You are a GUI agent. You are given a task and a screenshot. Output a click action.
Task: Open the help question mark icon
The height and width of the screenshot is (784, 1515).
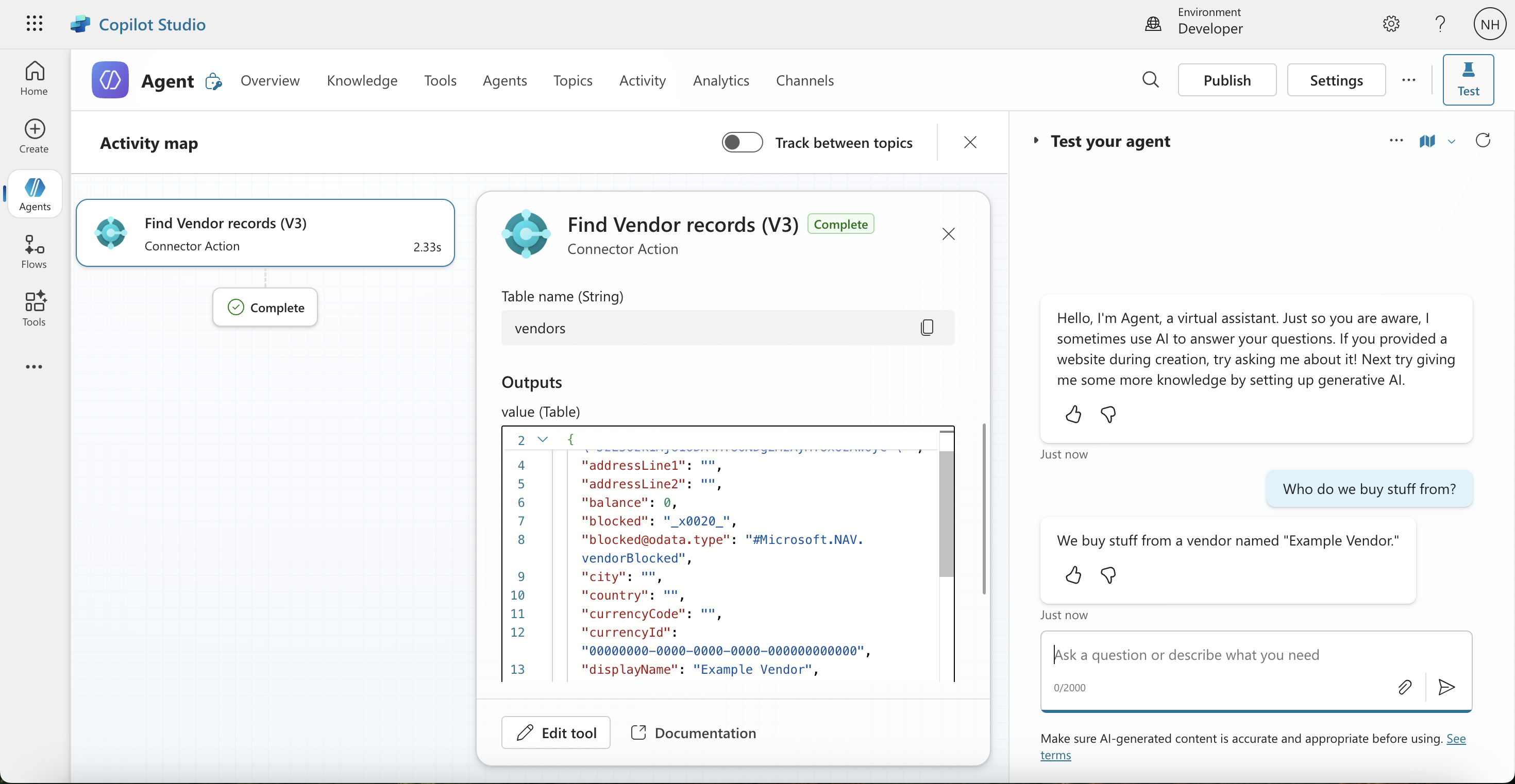tap(1440, 24)
